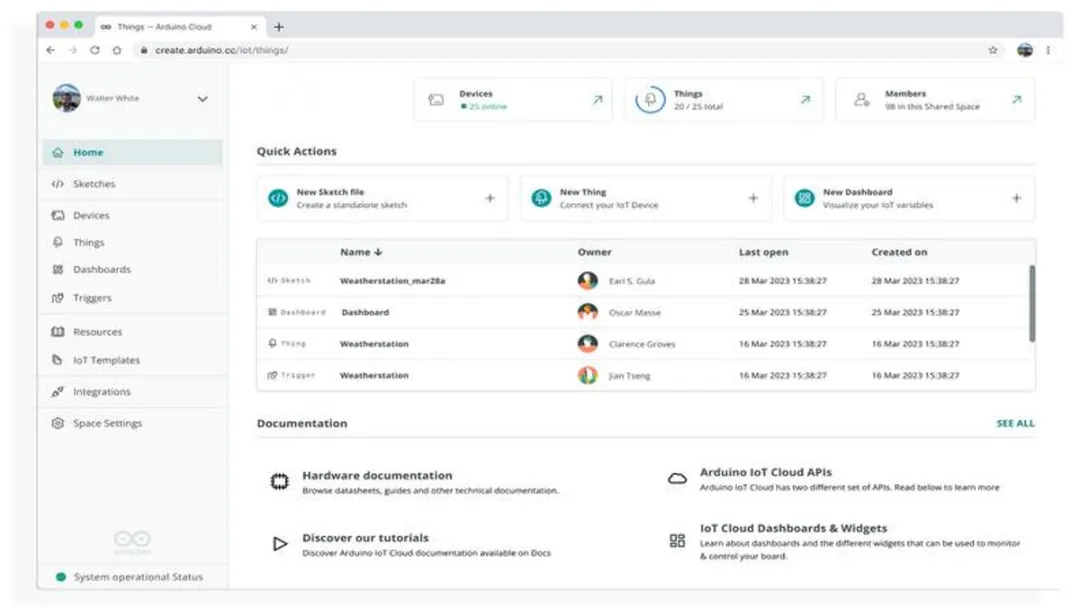Open the Dashboard row entry
Image resolution: width=1080 pixels, height=608 pixels.
pos(642,313)
